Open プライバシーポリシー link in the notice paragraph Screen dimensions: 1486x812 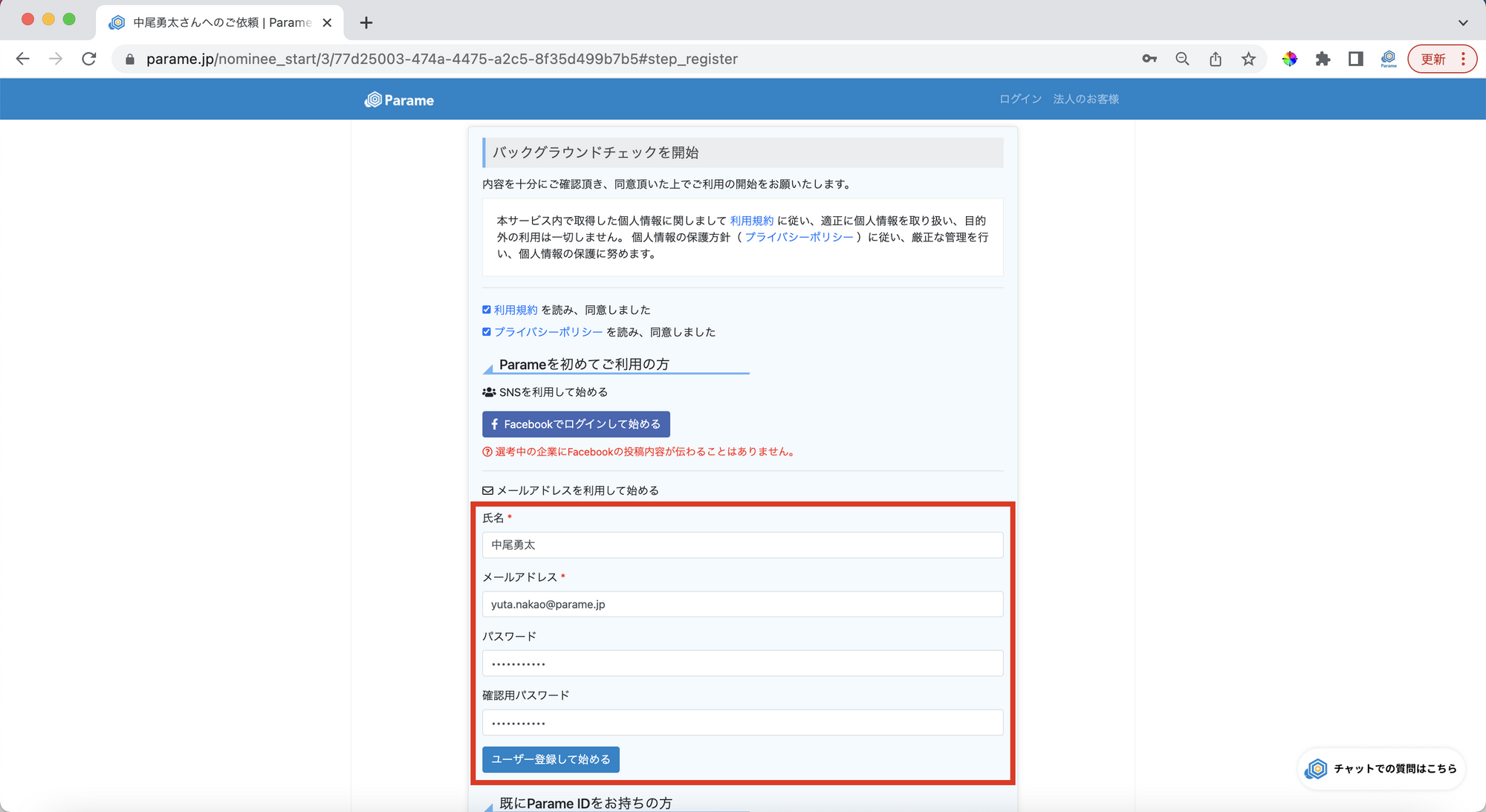pos(799,237)
